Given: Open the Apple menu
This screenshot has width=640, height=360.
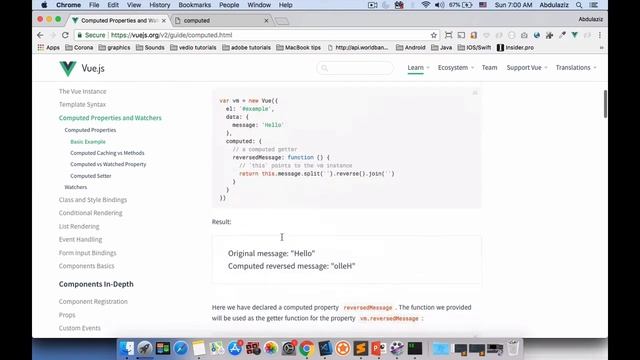Looking at the screenshot, I should 44,5.
